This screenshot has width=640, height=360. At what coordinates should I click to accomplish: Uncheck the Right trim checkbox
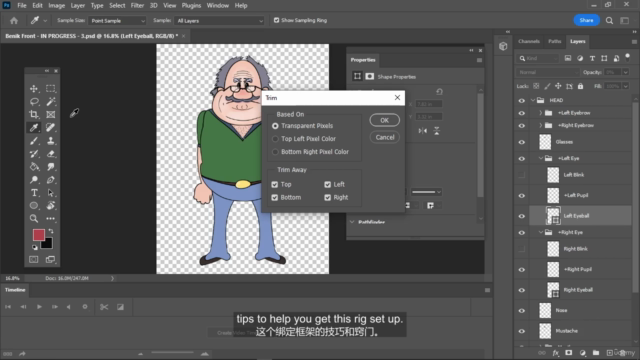327,198
